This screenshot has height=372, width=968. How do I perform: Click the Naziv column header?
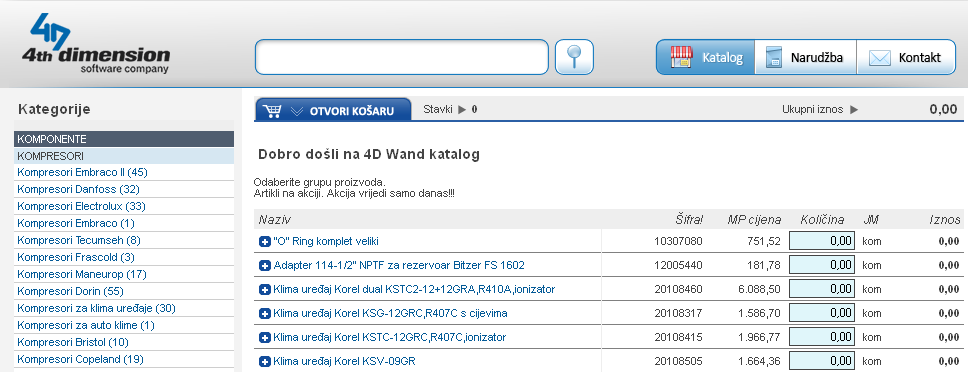(275, 220)
